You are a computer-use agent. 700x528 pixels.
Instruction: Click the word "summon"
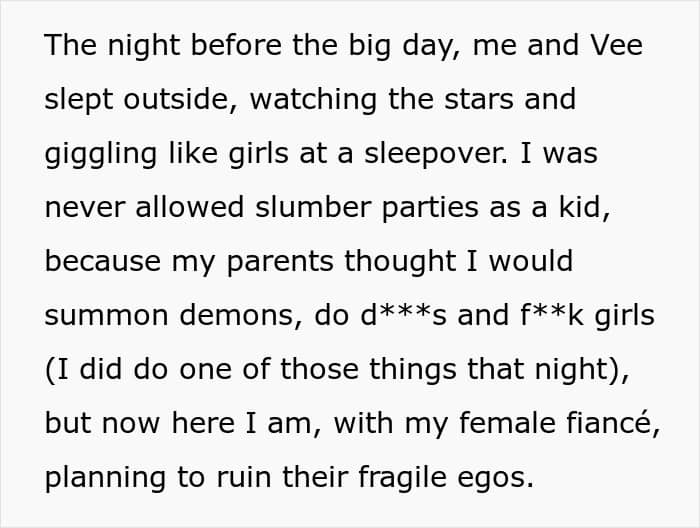[x=102, y=316]
